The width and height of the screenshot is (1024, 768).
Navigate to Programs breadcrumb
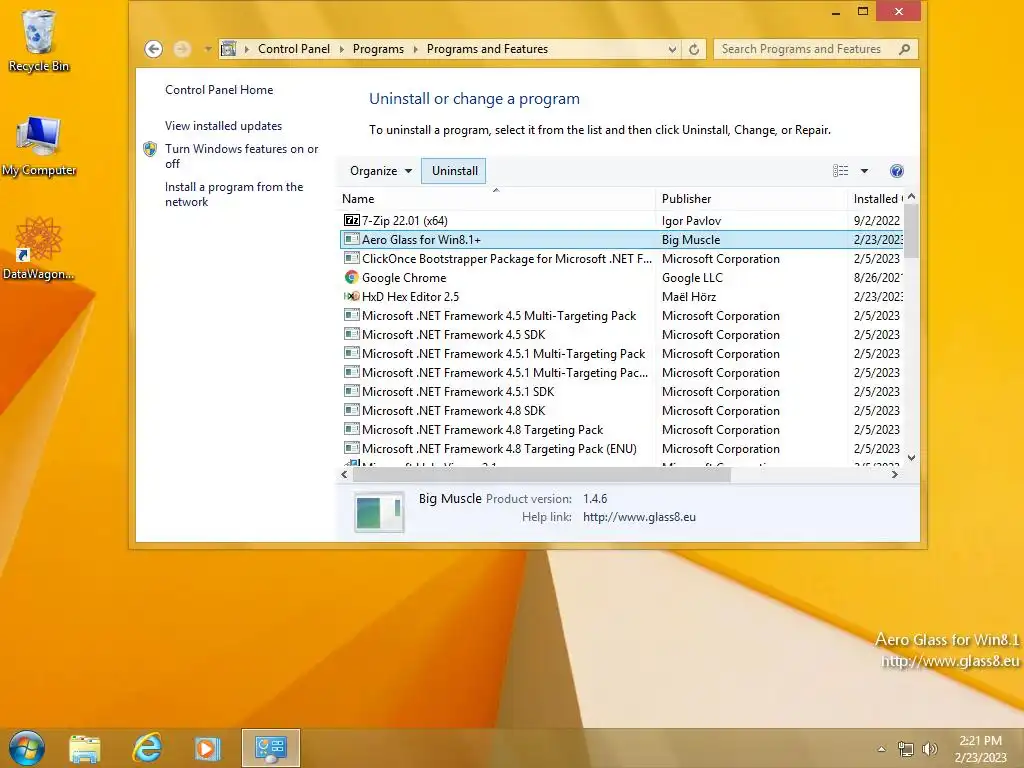pos(378,49)
